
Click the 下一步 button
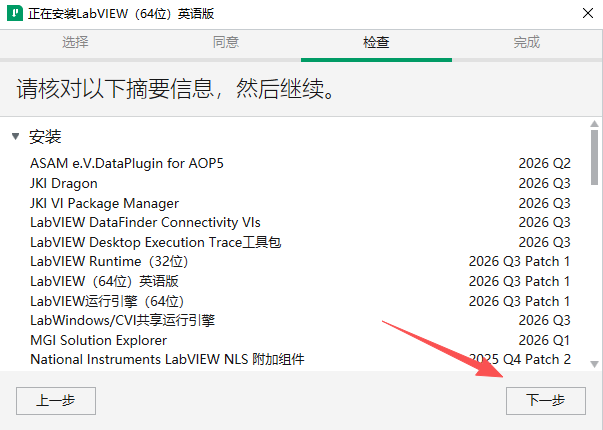coord(546,401)
